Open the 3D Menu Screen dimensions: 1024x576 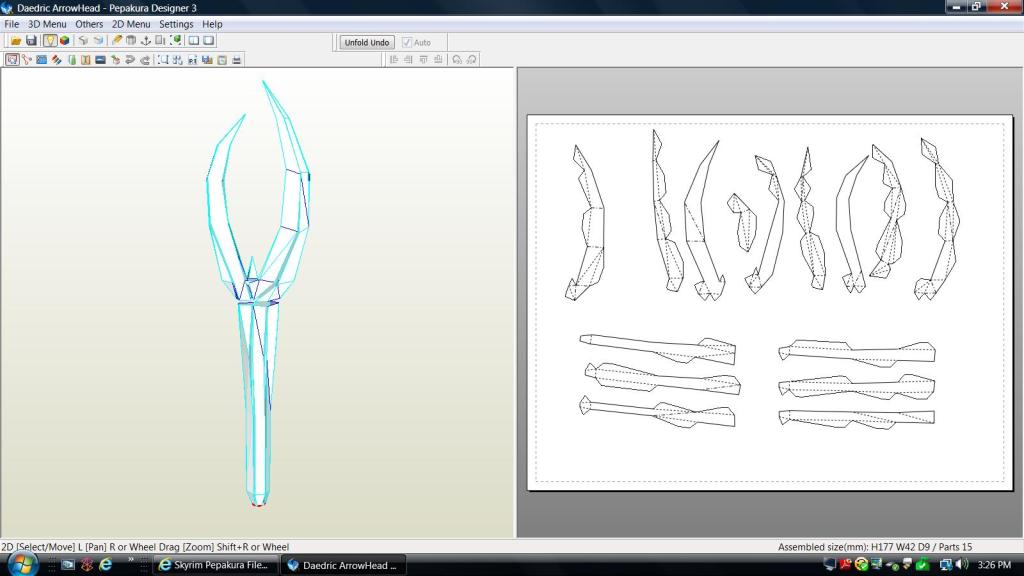click(47, 24)
